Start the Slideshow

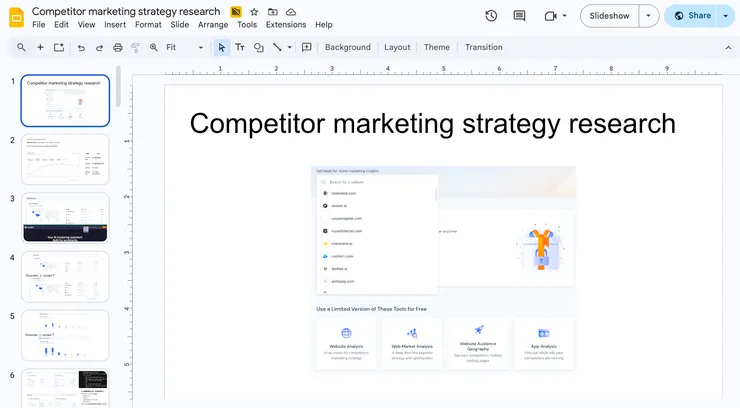click(x=609, y=16)
